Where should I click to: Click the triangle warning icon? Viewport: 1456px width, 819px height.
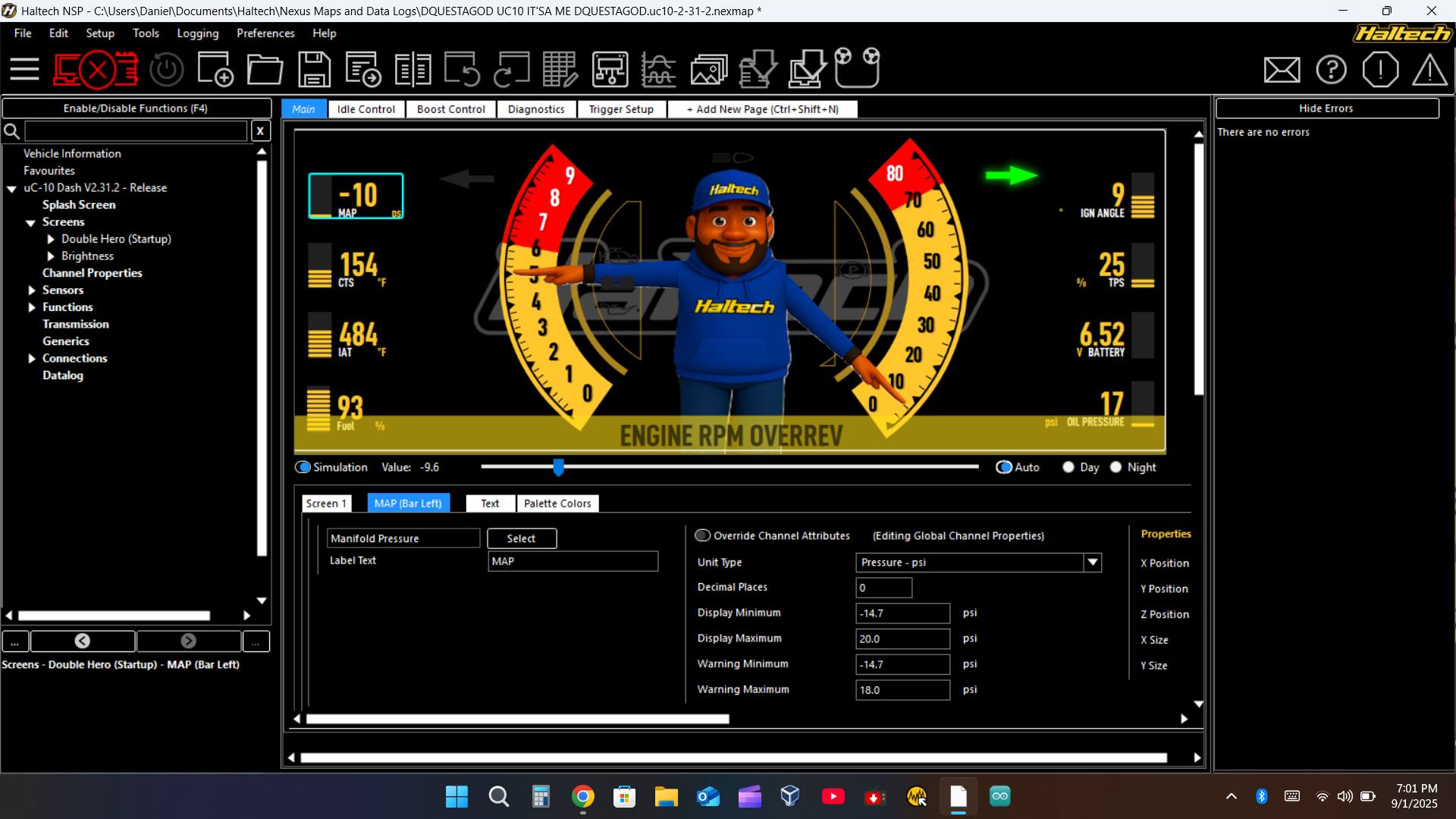1429,70
